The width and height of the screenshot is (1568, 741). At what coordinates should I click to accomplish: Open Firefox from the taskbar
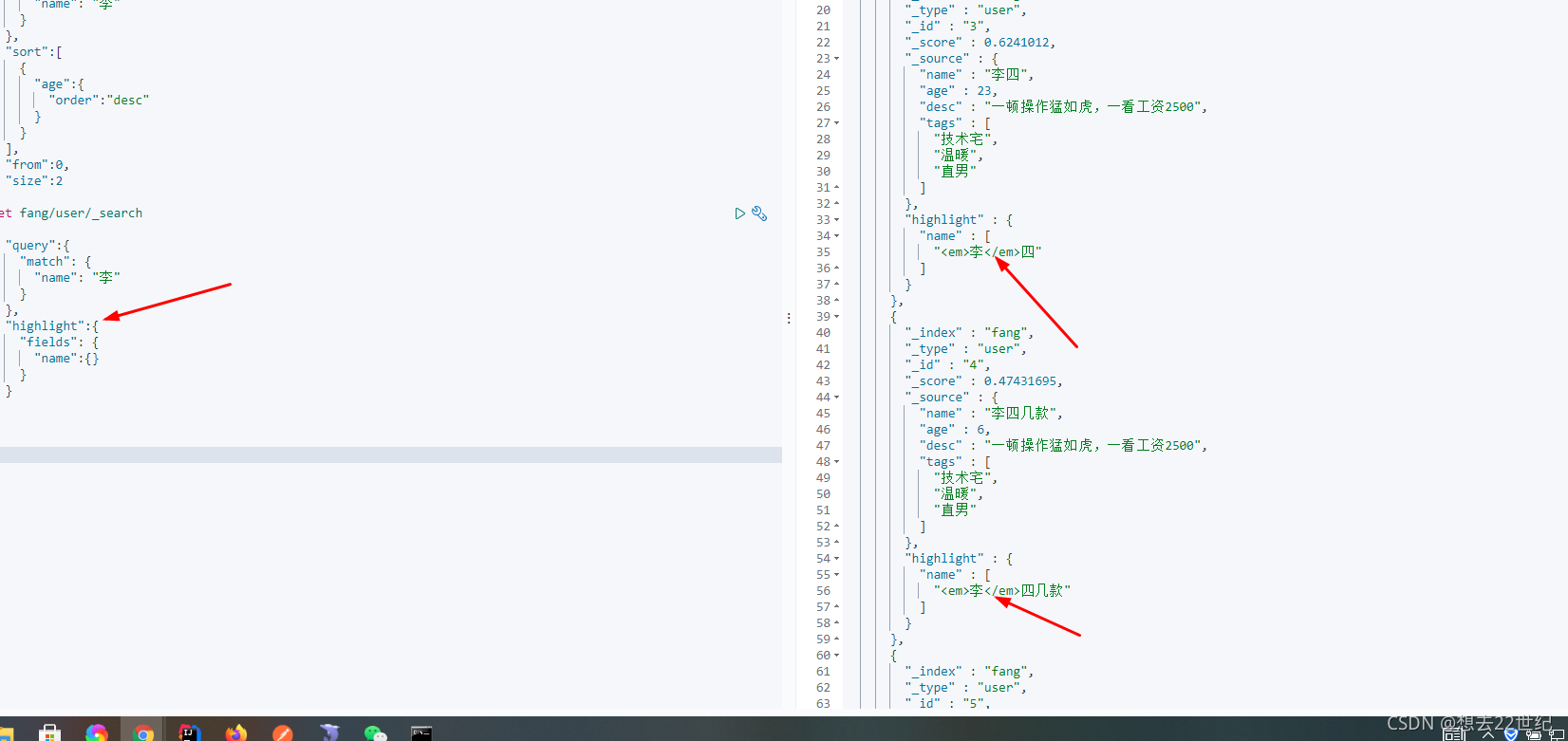tap(236, 733)
